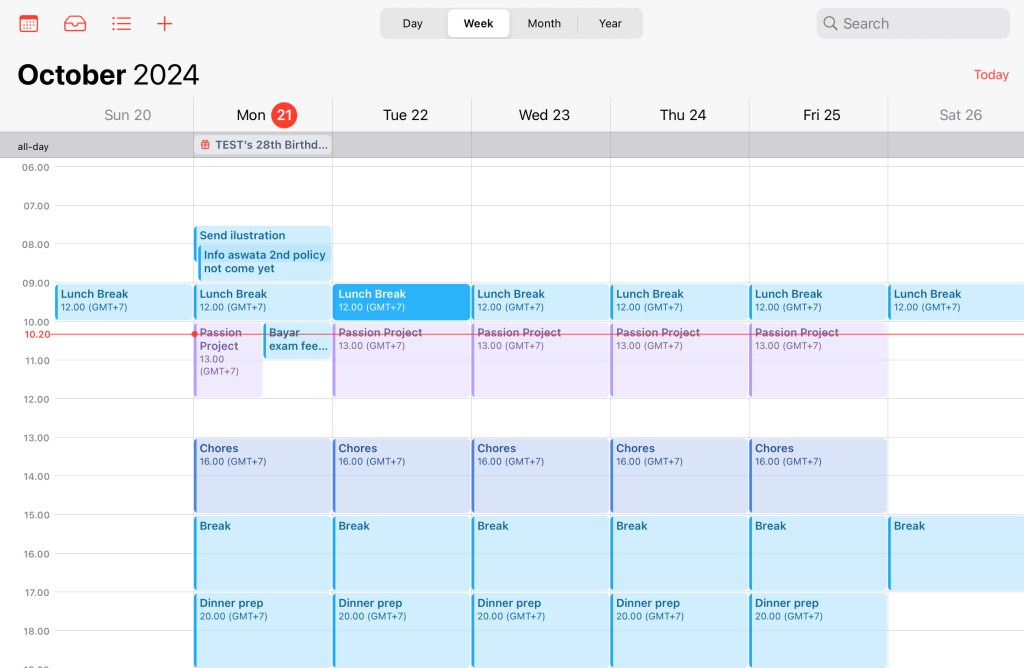Open the Send ilustration event
The width and height of the screenshot is (1024, 668).
[x=260, y=235]
